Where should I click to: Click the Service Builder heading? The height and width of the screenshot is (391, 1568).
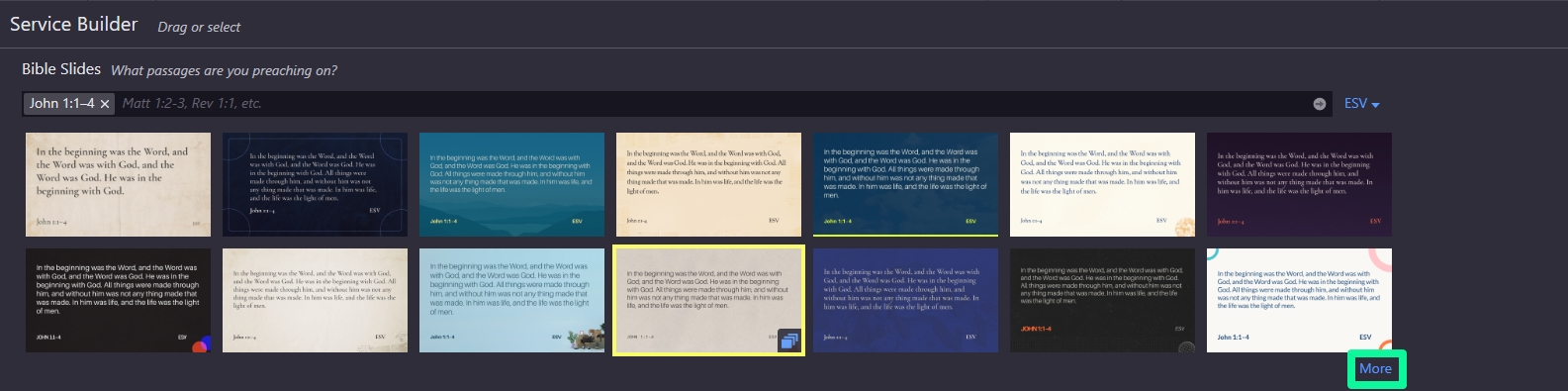pos(74,25)
